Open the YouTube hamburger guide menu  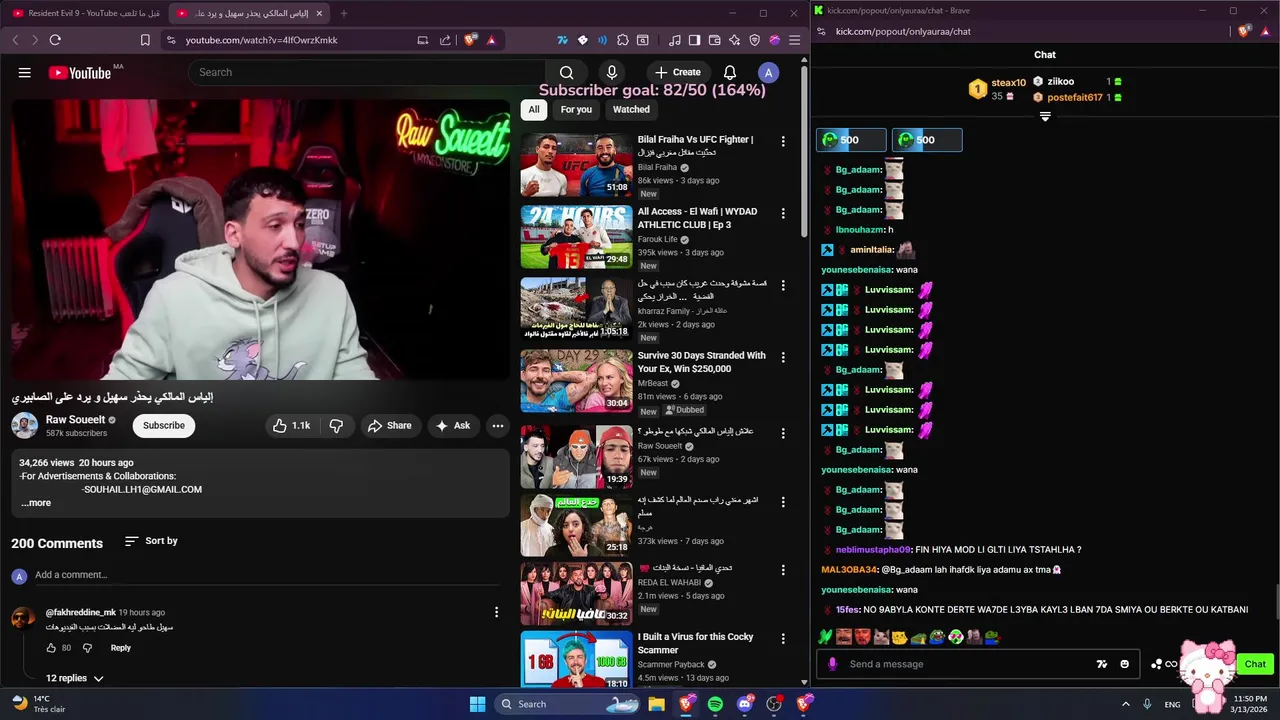pyautogui.click(x=25, y=72)
